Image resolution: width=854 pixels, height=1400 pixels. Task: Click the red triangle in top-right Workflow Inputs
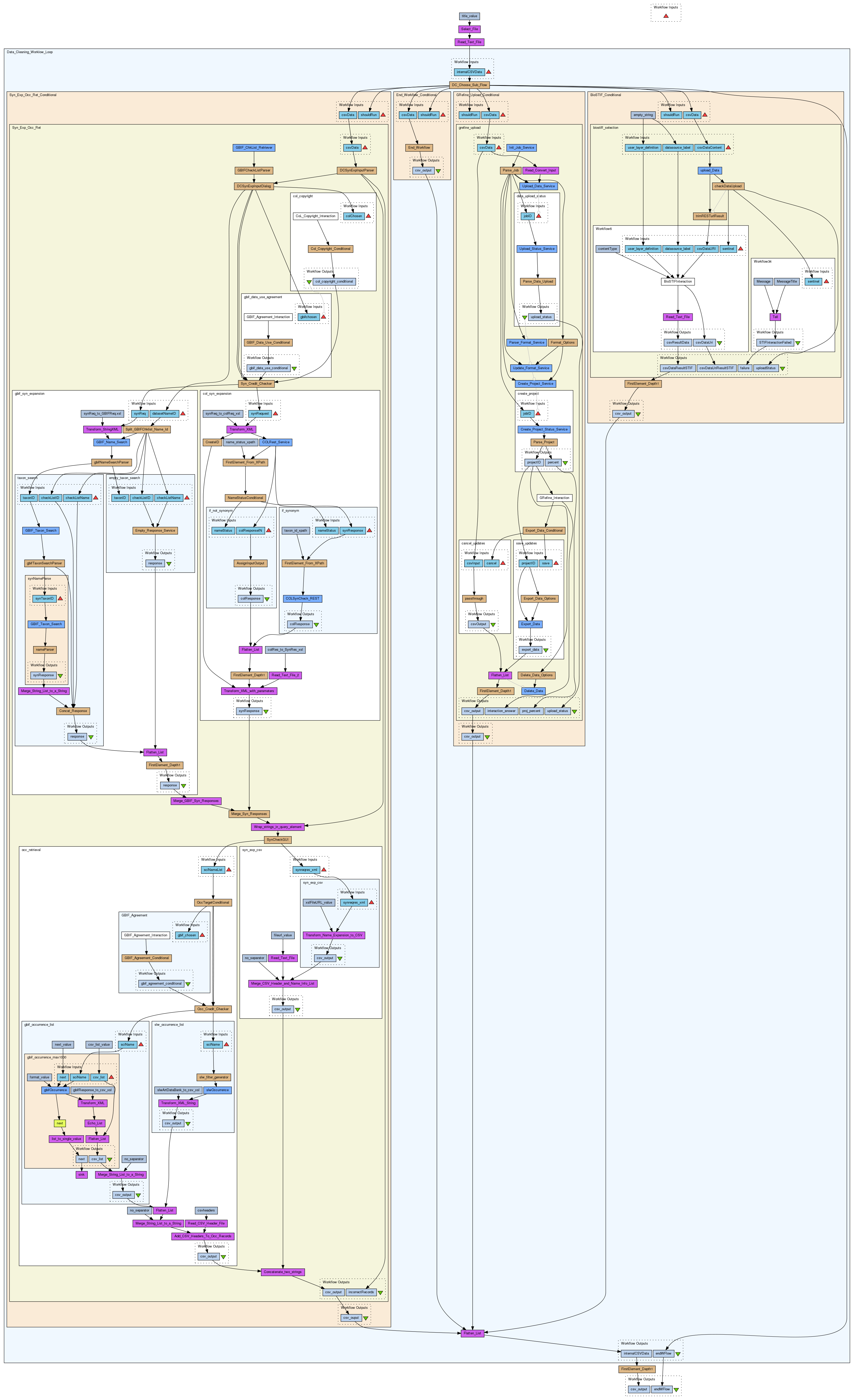click(666, 16)
